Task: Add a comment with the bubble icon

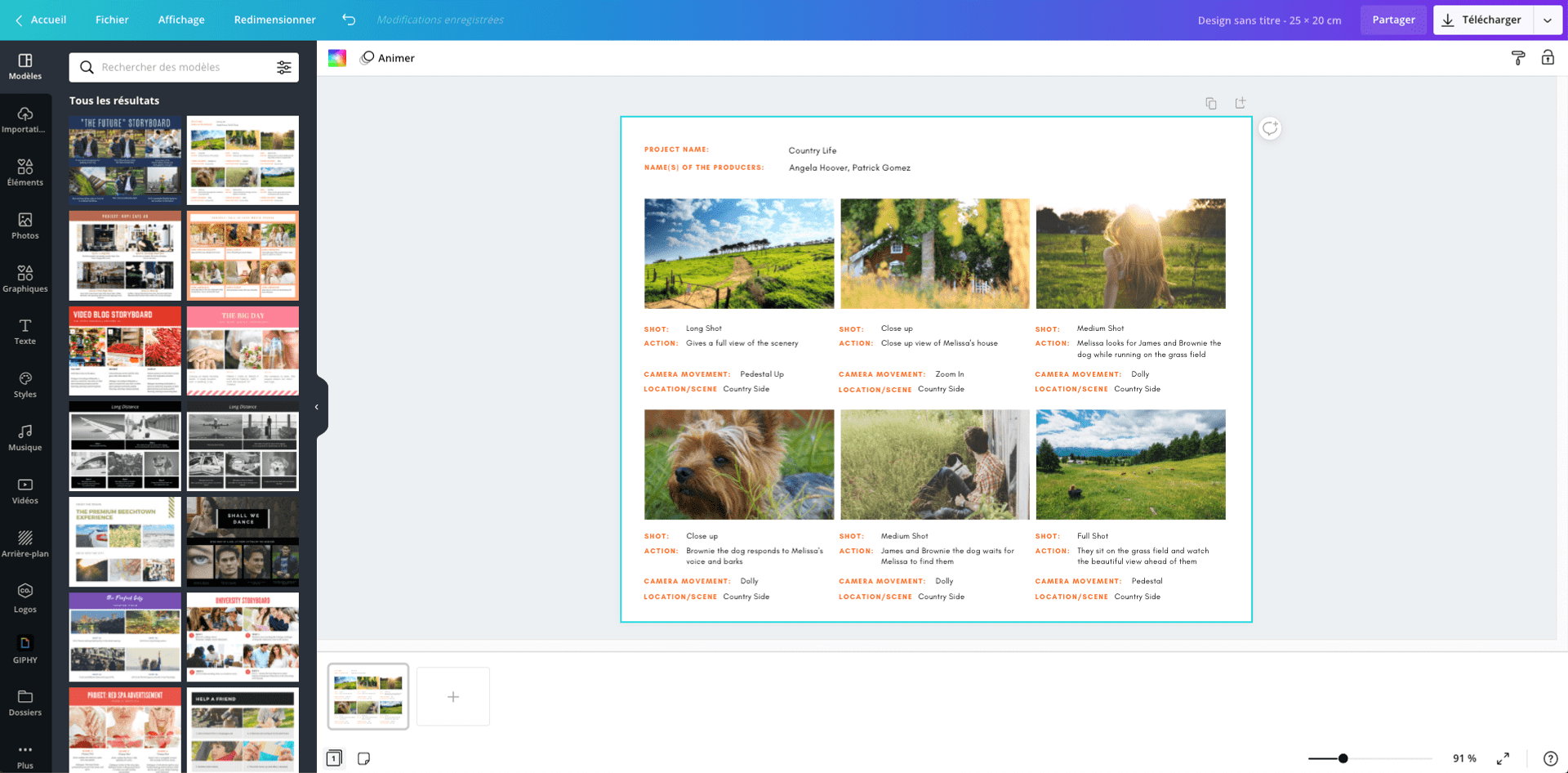Action: tap(1270, 128)
